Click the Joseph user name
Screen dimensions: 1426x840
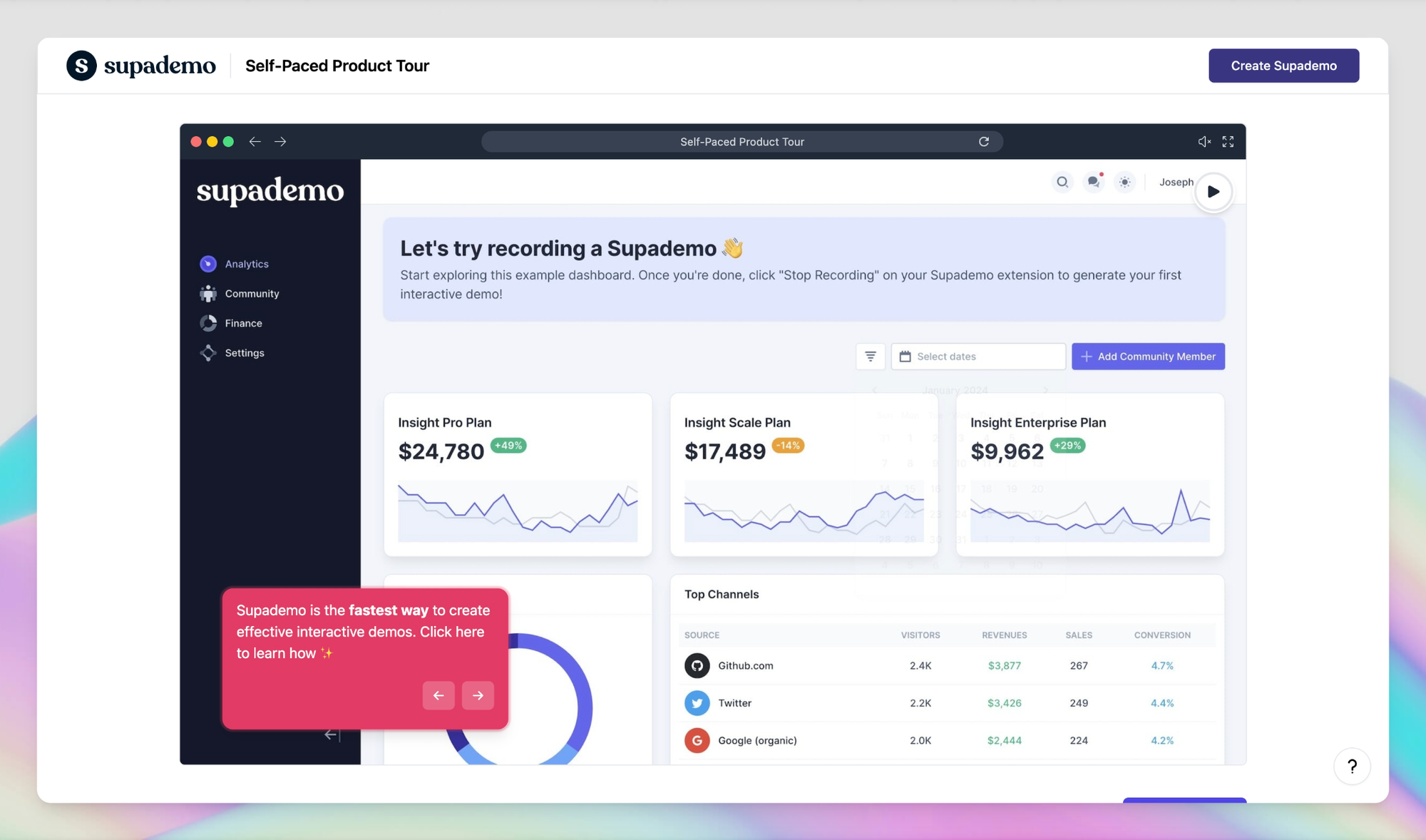(1176, 182)
